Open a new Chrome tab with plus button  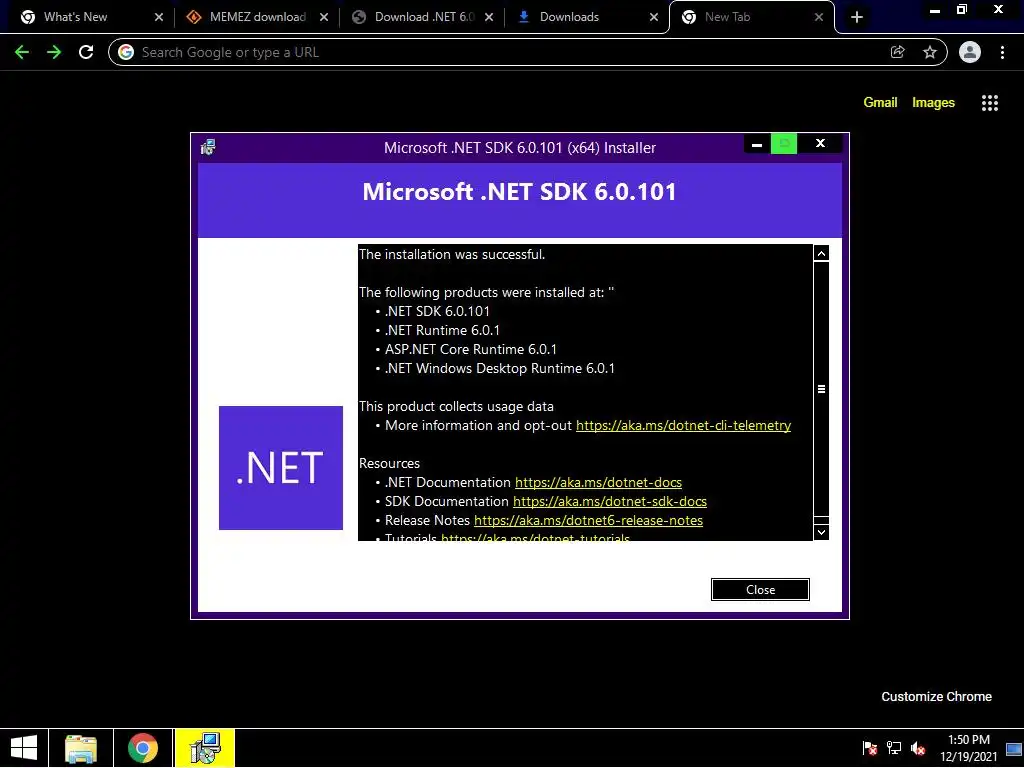[x=857, y=17]
